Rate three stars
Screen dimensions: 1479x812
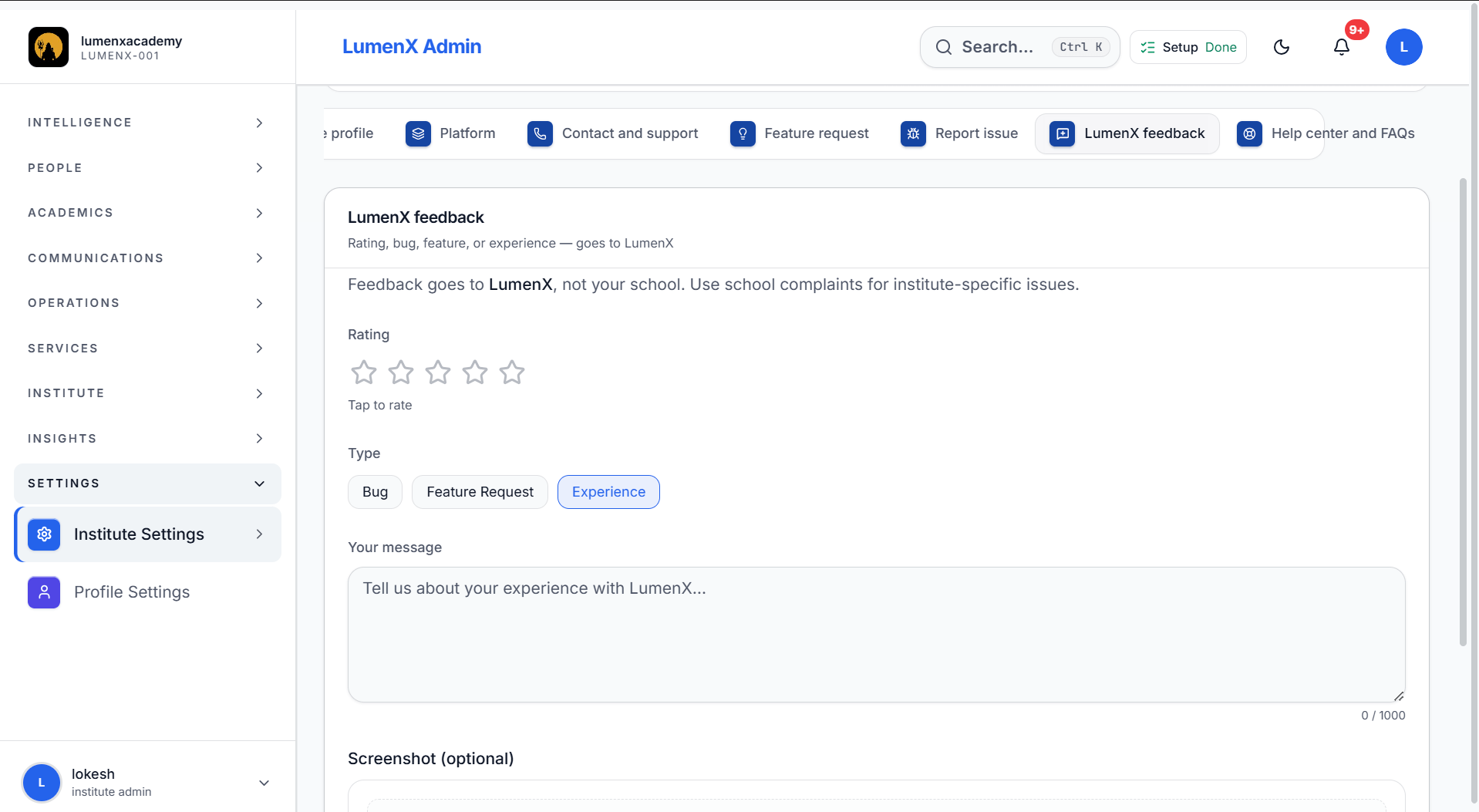tap(438, 372)
